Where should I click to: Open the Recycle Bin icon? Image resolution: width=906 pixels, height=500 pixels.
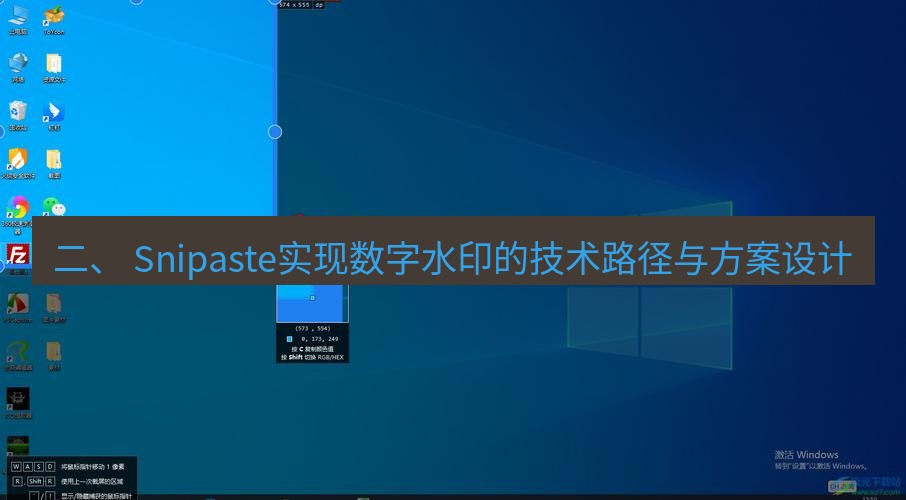tap(18, 116)
